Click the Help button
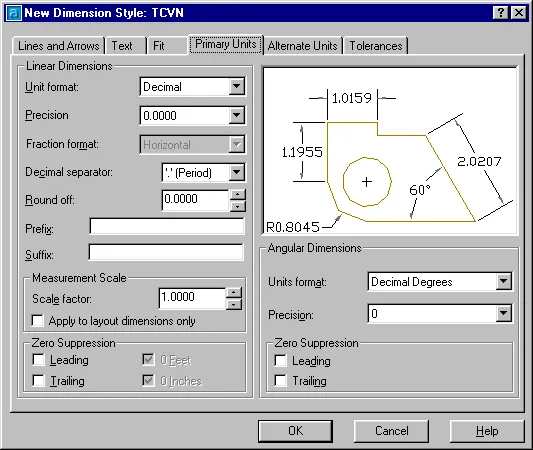Viewport: 533px width, 450px height. coord(487,431)
